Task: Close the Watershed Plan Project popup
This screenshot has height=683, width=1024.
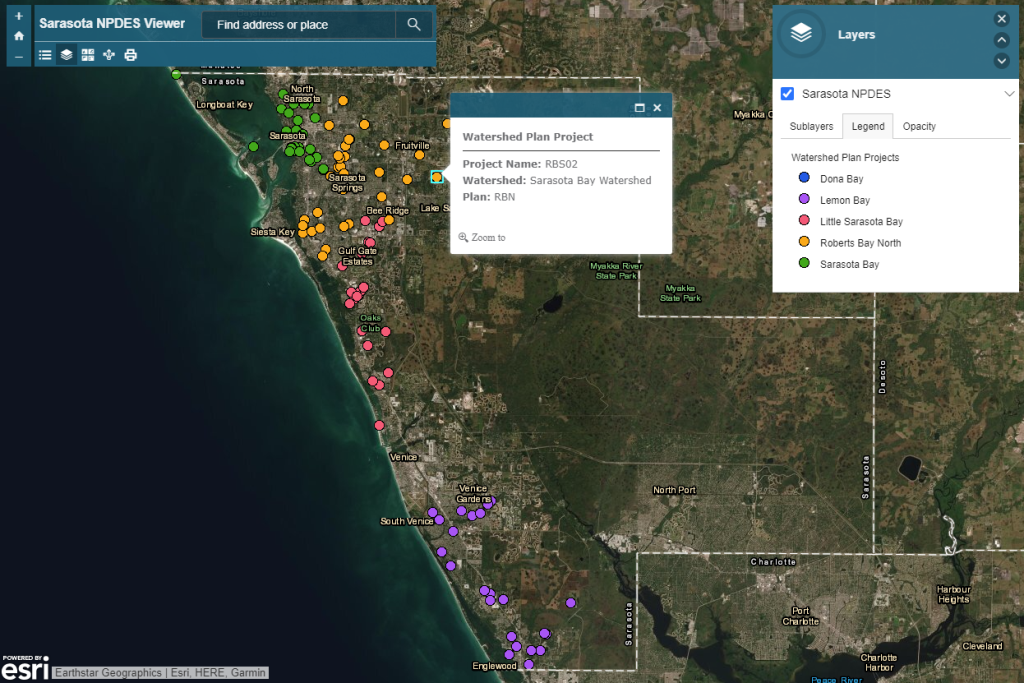Action: coord(657,108)
